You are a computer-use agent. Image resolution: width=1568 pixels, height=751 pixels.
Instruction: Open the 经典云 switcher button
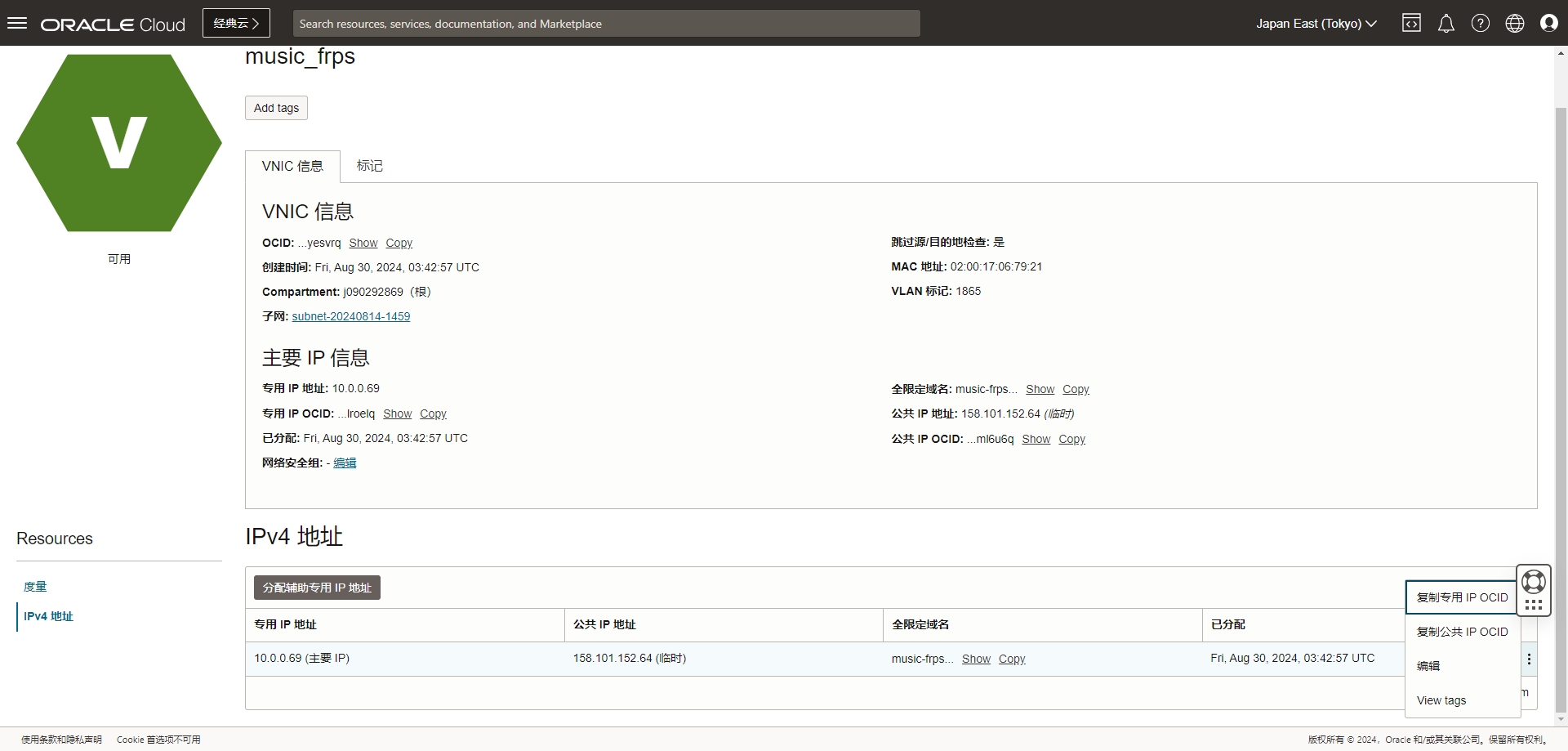pyautogui.click(x=236, y=23)
